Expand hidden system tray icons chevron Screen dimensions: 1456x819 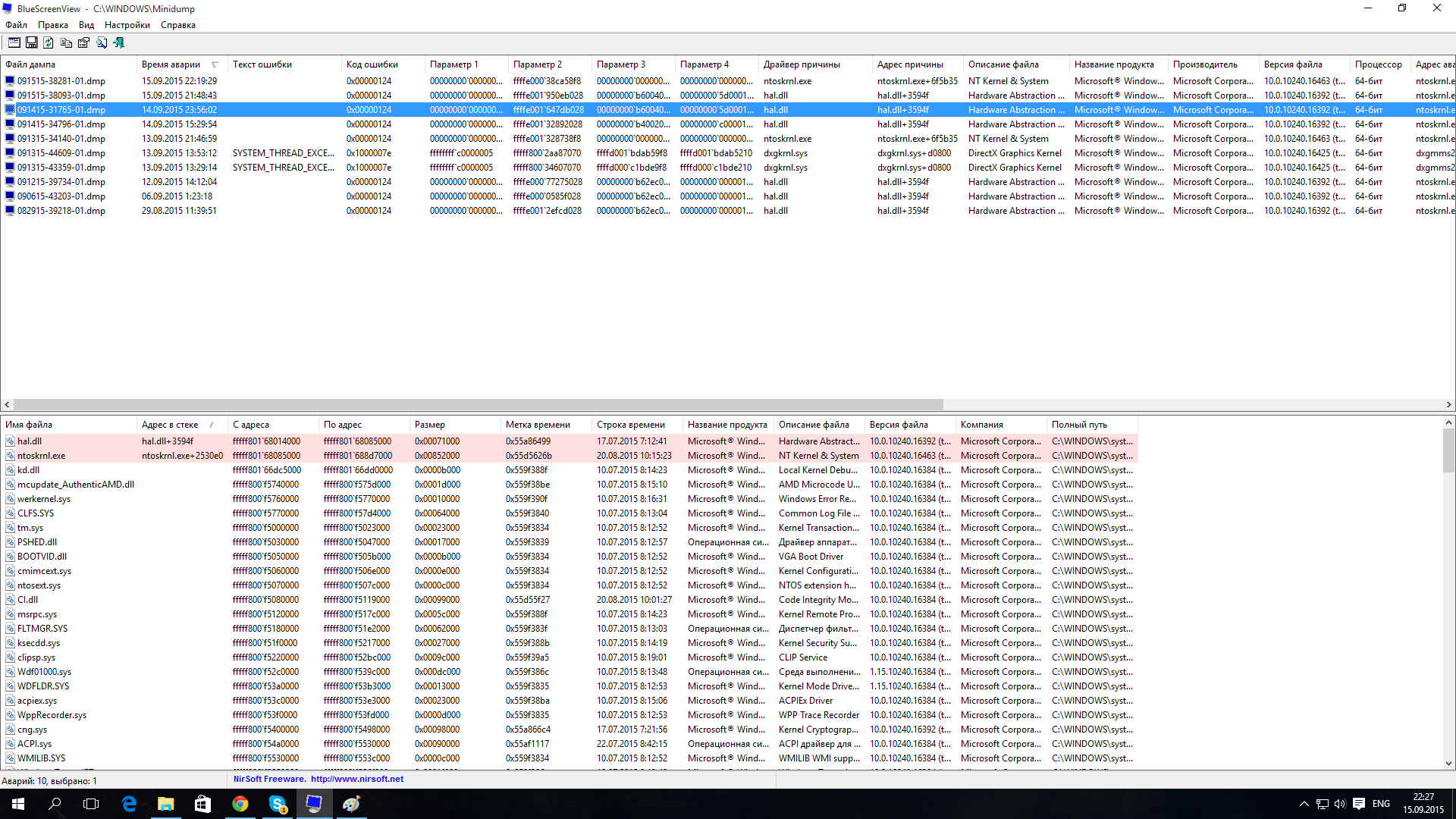click(x=1304, y=804)
